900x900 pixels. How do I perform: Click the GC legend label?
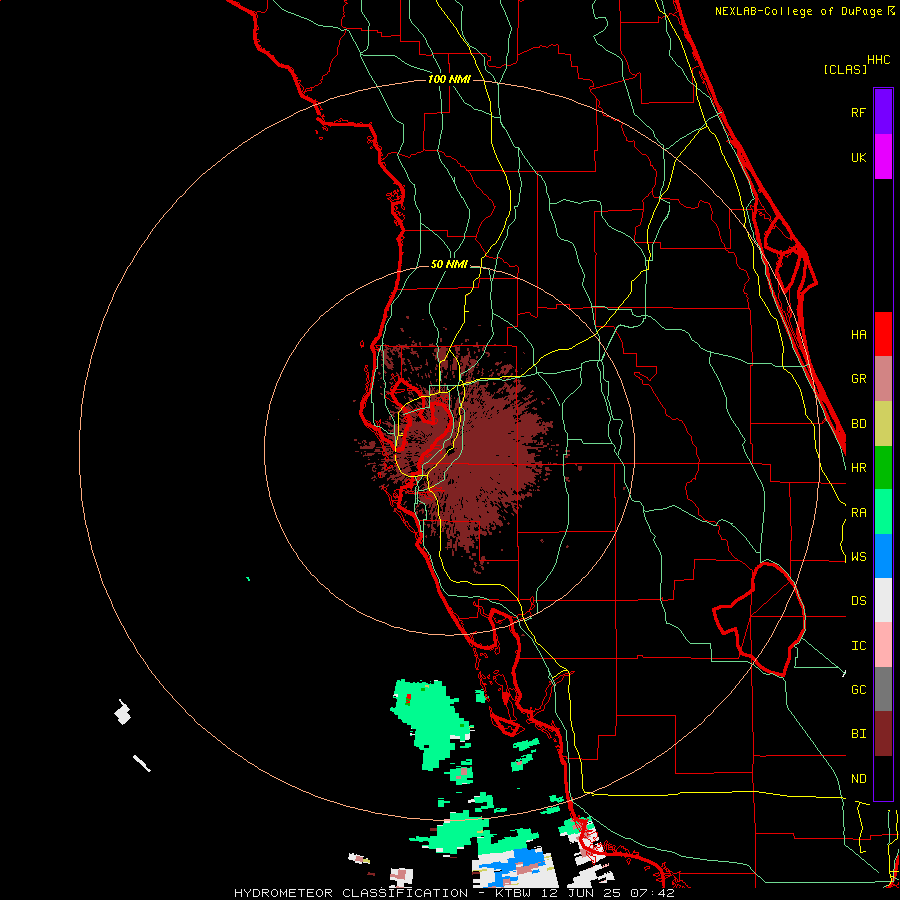point(858,690)
